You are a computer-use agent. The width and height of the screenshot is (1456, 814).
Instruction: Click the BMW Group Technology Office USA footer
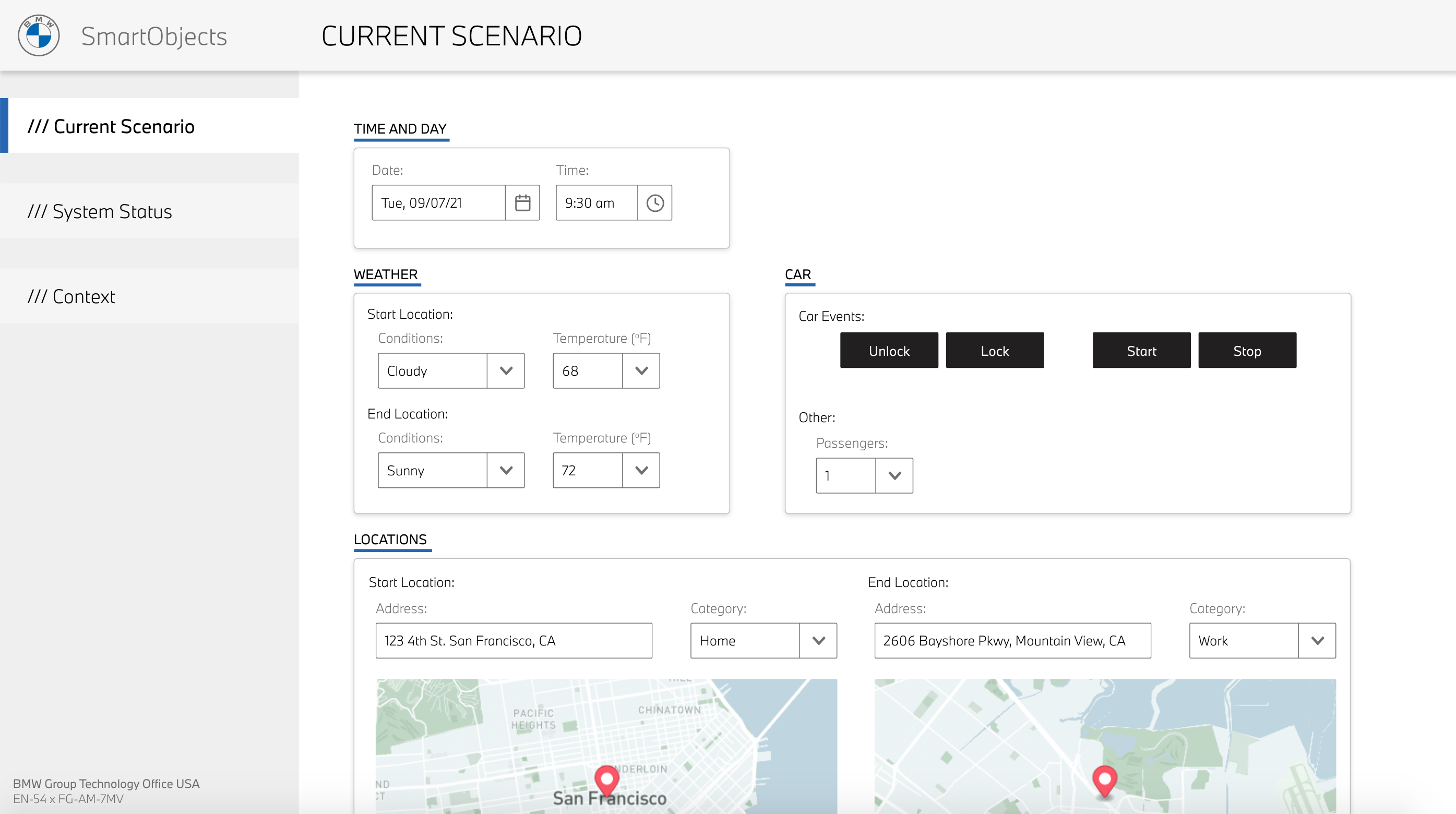point(106,784)
